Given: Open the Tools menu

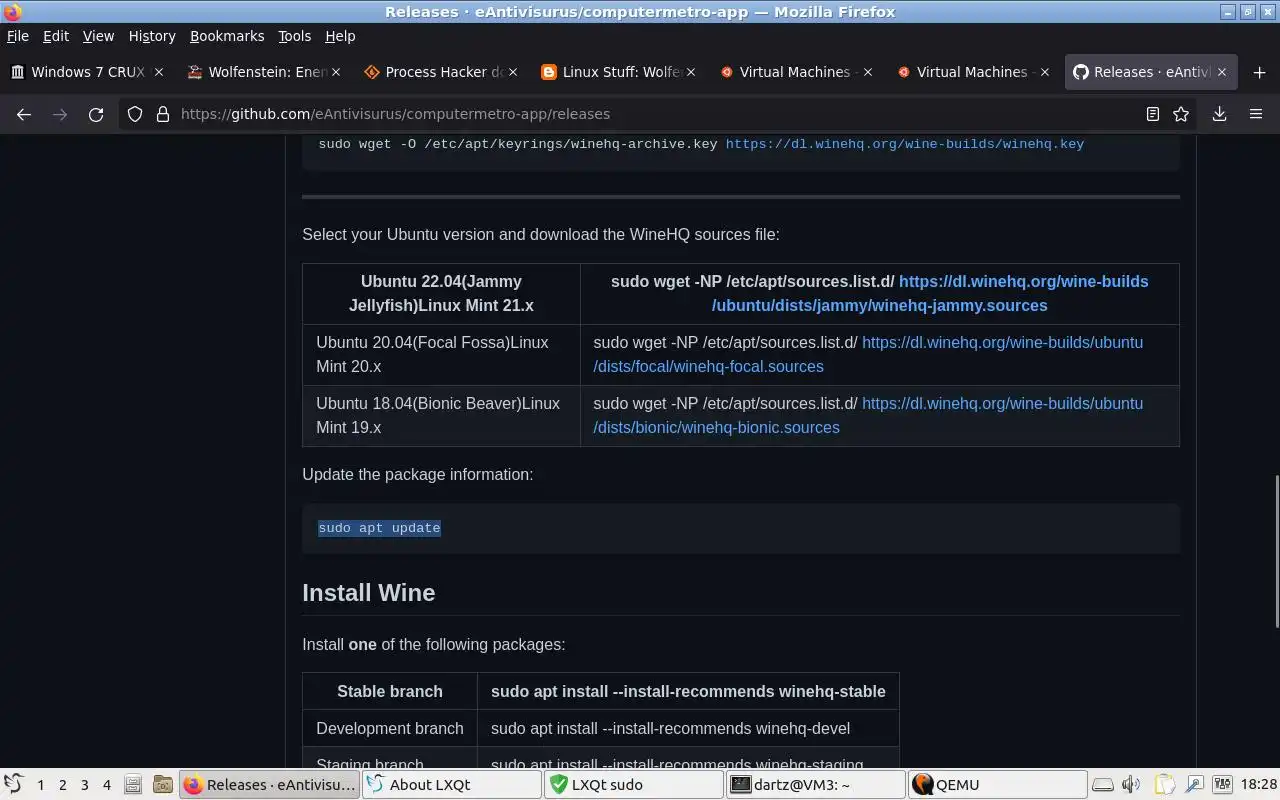Looking at the screenshot, I should pyautogui.click(x=294, y=36).
